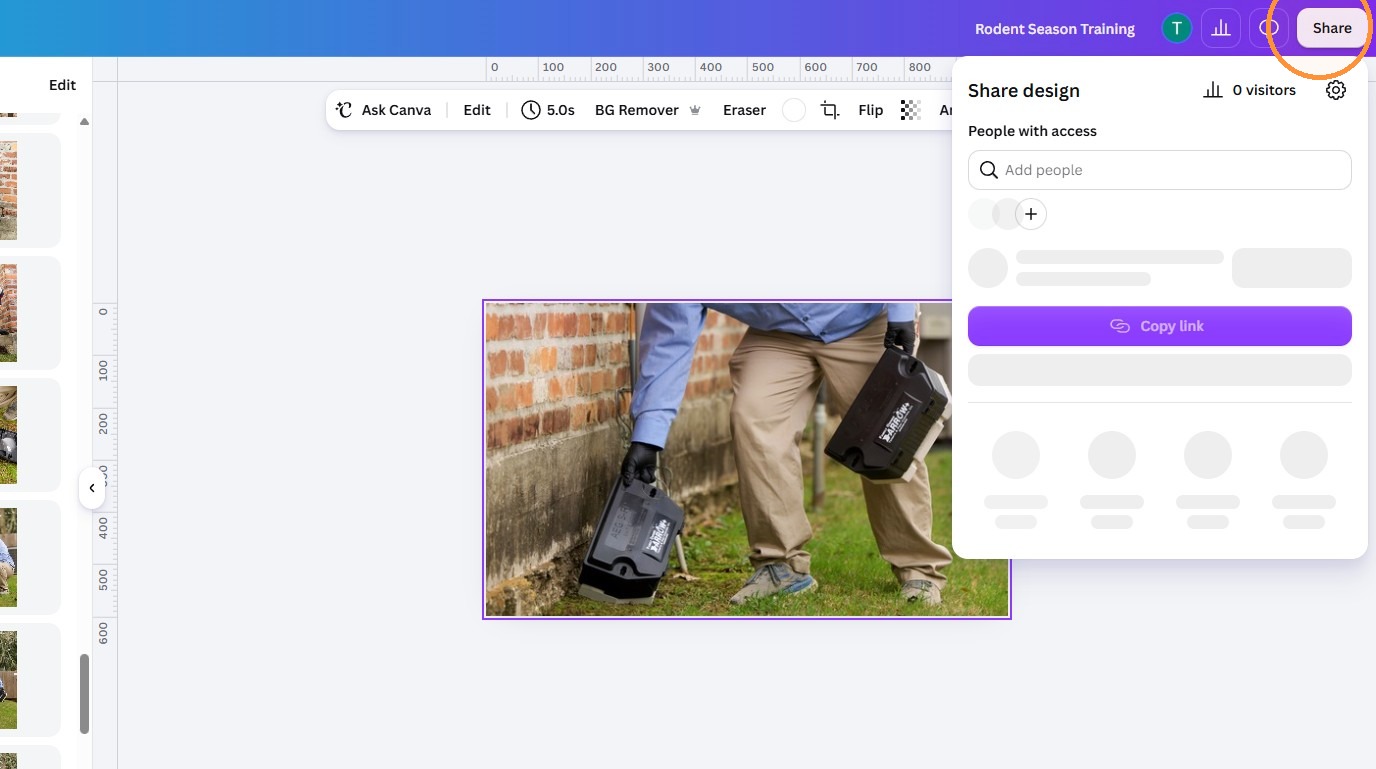Open the transparency checkerboard icon
The height and width of the screenshot is (769, 1376).
pos(910,110)
